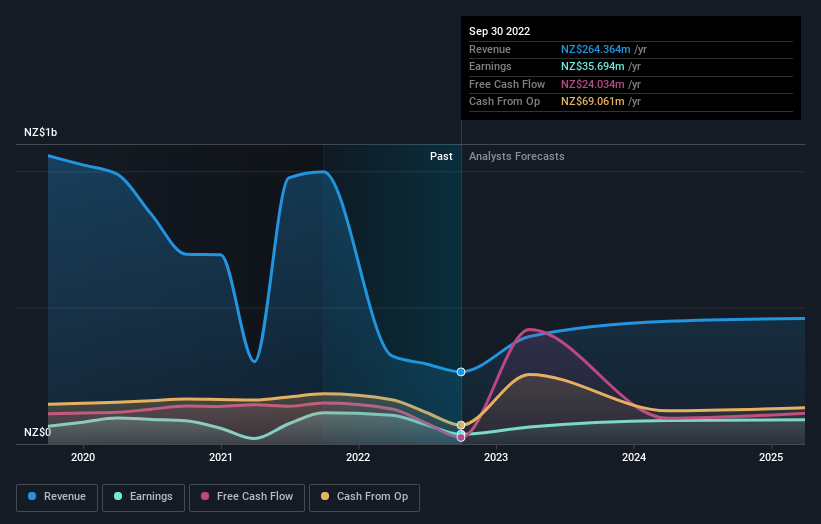The image size is (821, 524).
Task: Click the 2022 x-axis label
Action: (358, 458)
